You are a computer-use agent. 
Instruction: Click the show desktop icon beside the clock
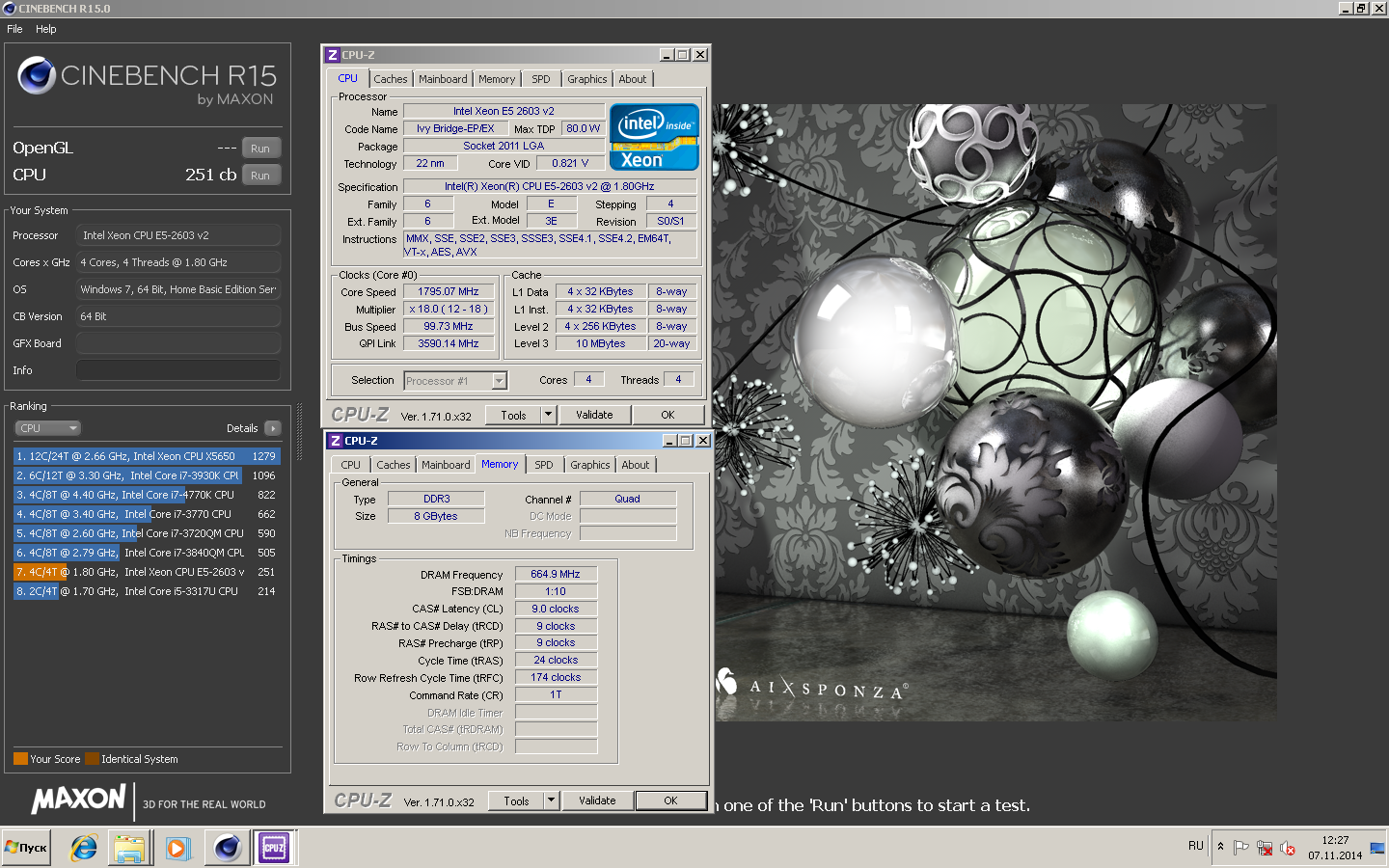tap(1377, 848)
